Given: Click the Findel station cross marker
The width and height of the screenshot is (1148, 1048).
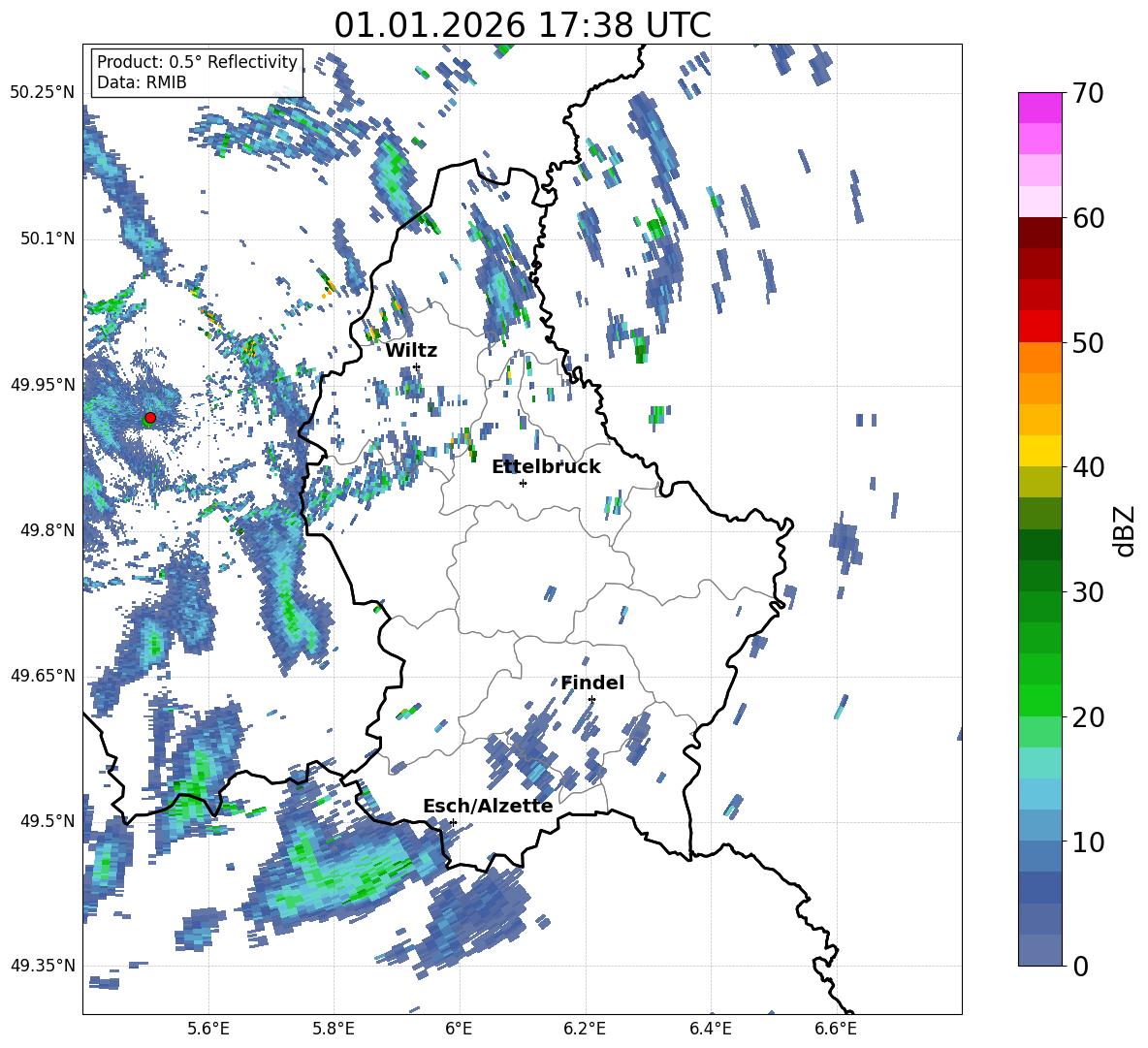Looking at the screenshot, I should click(x=591, y=700).
